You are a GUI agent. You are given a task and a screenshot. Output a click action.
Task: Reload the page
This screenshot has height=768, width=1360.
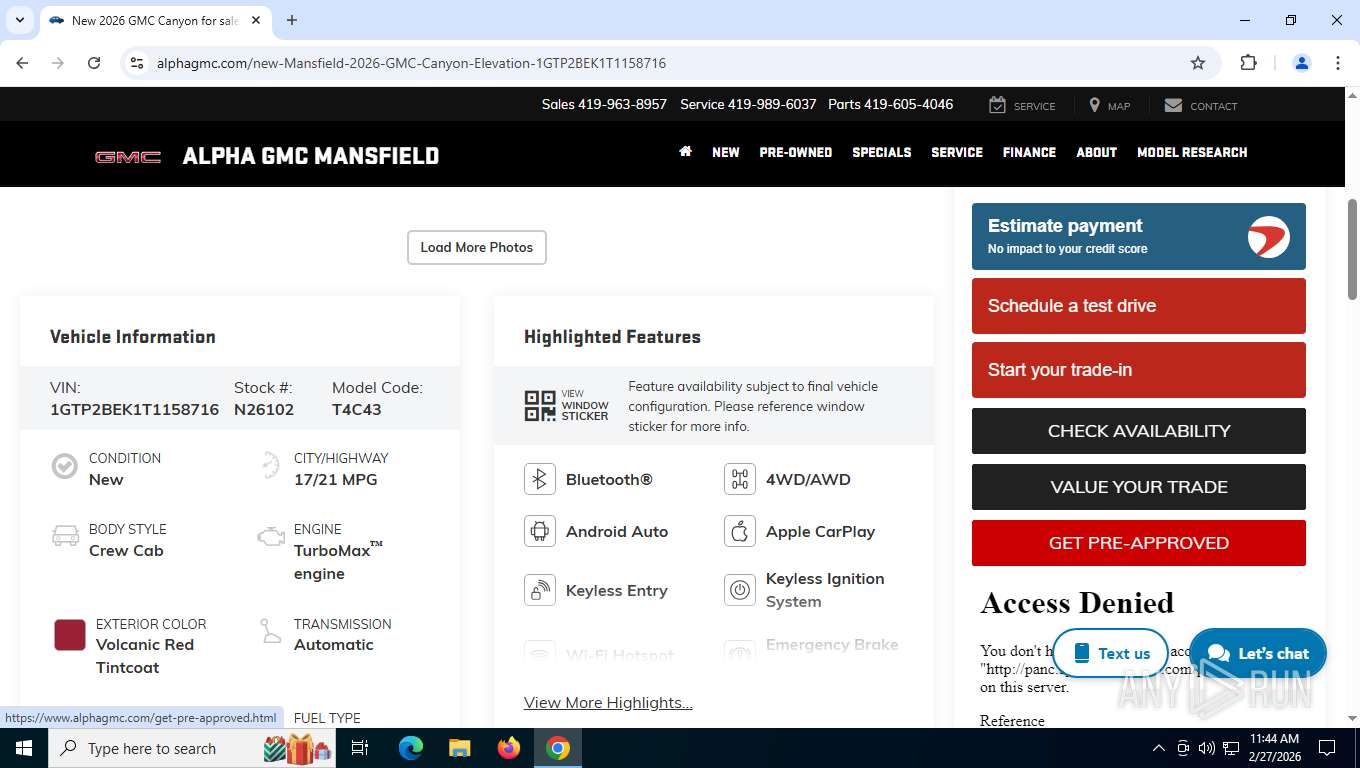pos(94,63)
